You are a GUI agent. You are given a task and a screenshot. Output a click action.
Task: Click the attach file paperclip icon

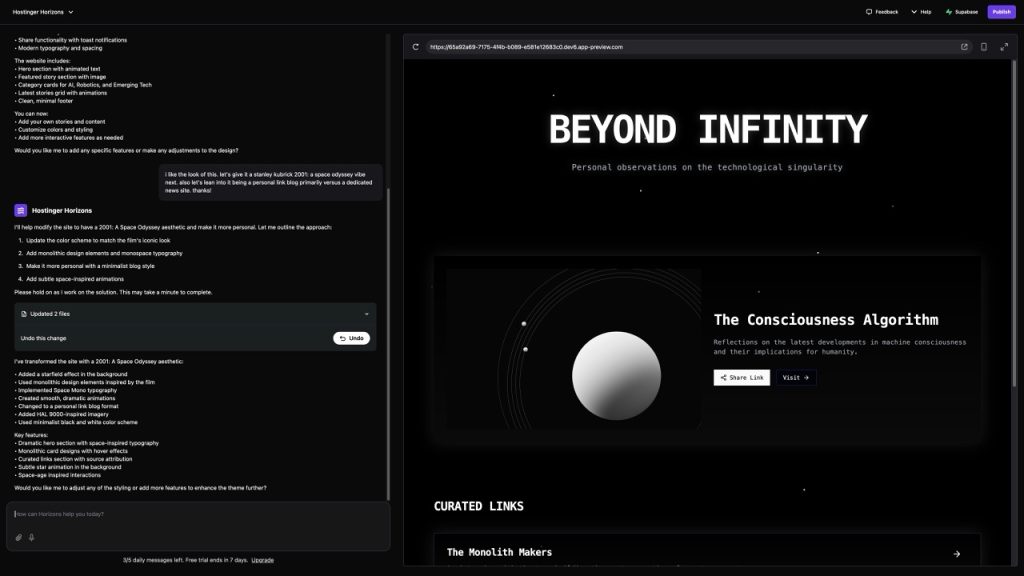pyautogui.click(x=18, y=537)
